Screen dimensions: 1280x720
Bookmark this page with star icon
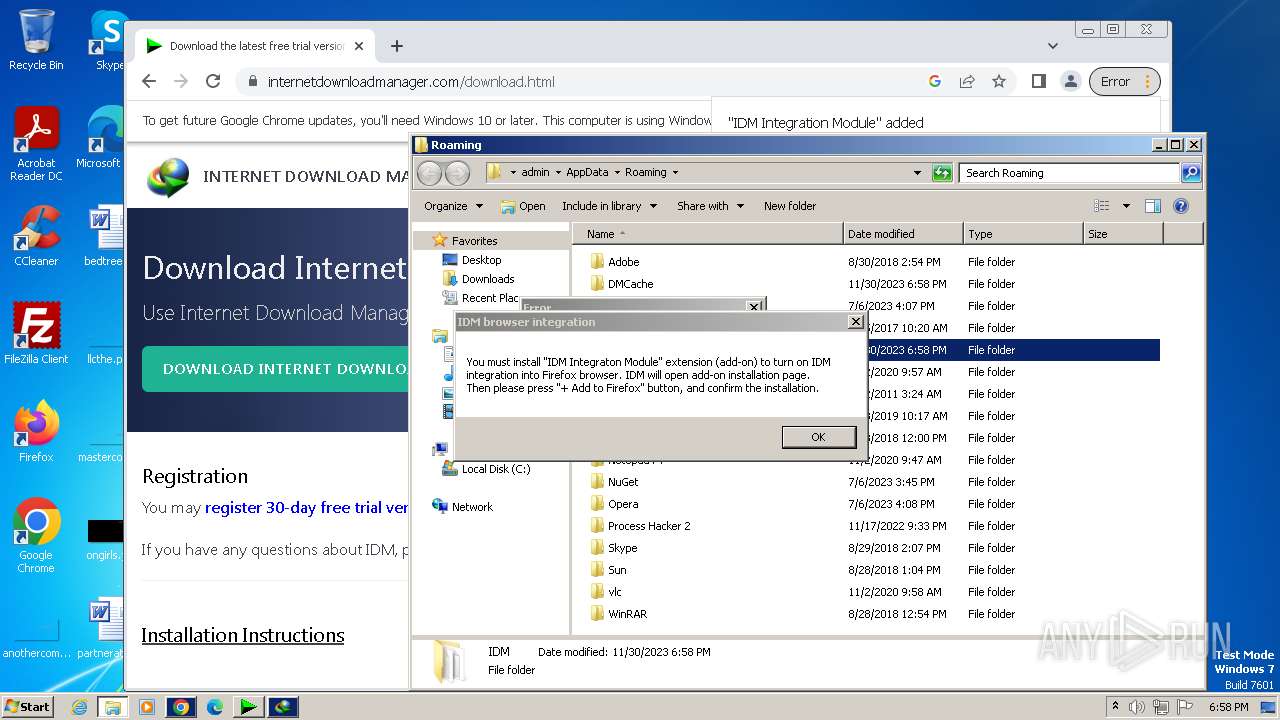999,82
